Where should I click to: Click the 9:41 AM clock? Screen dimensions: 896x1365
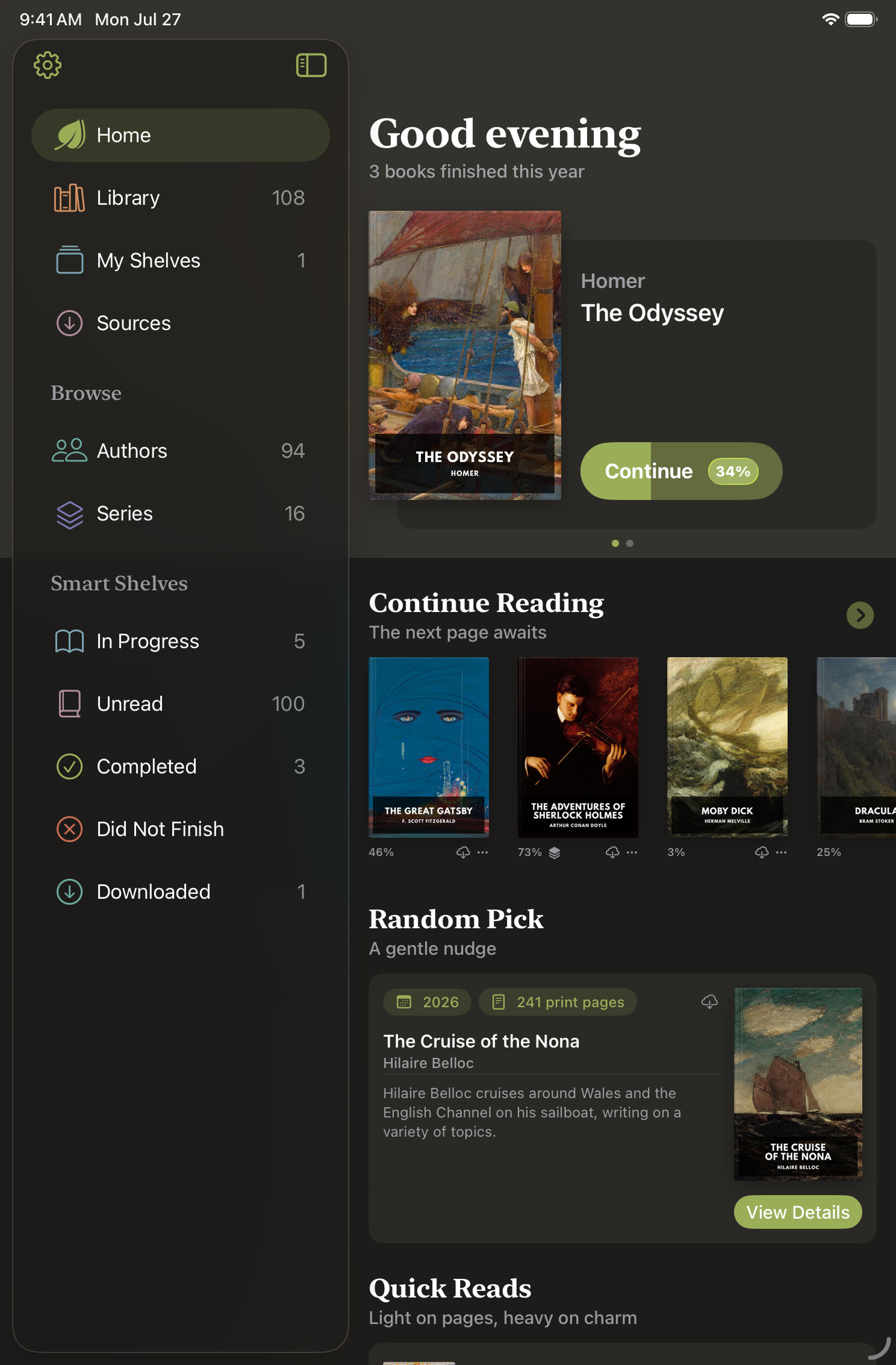pos(51,19)
